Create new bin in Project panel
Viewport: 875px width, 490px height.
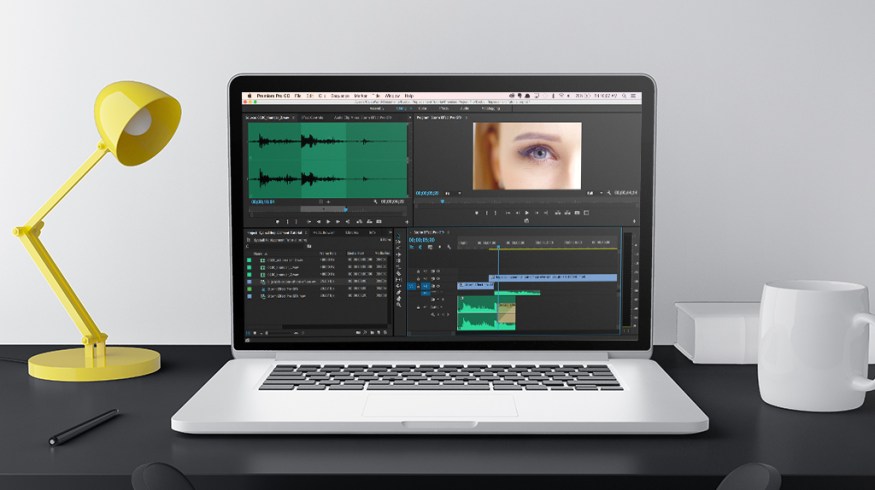372,333
